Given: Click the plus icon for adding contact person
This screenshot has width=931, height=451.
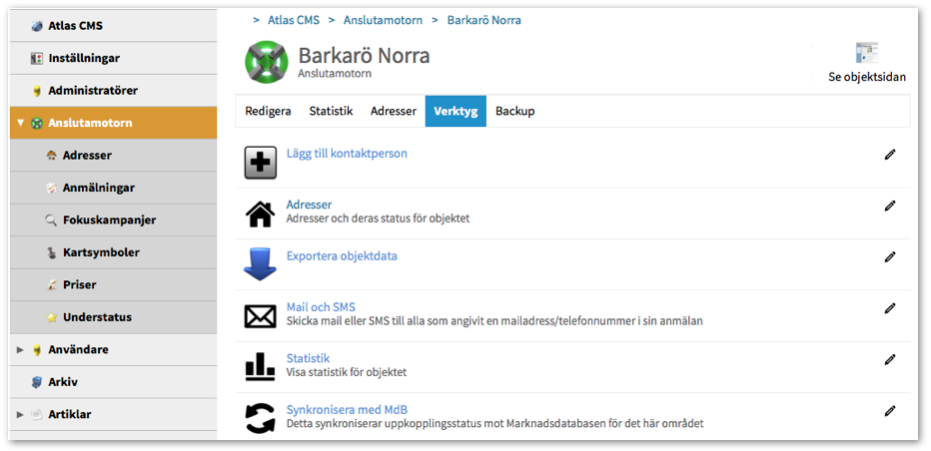Looking at the screenshot, I should 261,163.
